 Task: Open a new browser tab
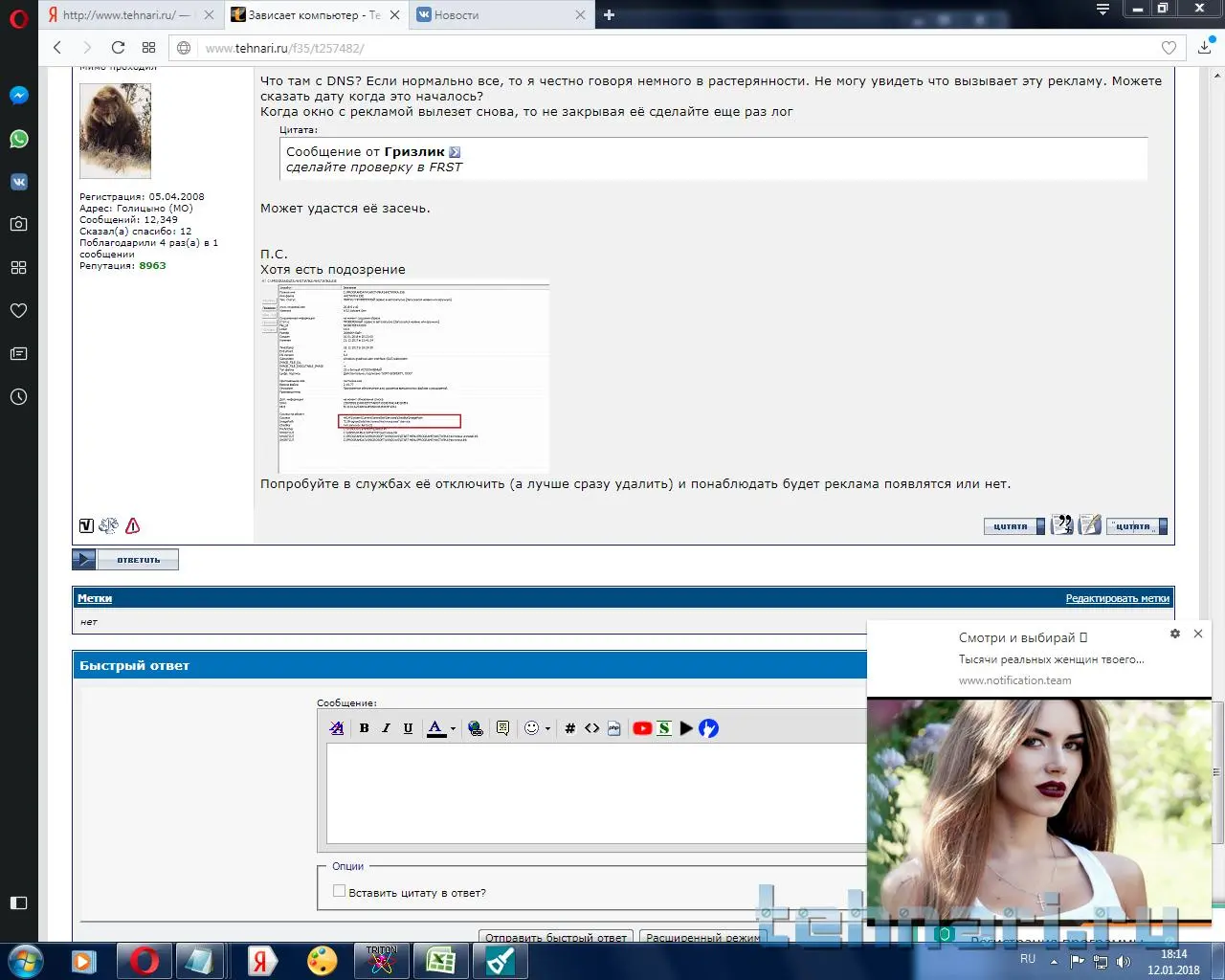(609, 15)
